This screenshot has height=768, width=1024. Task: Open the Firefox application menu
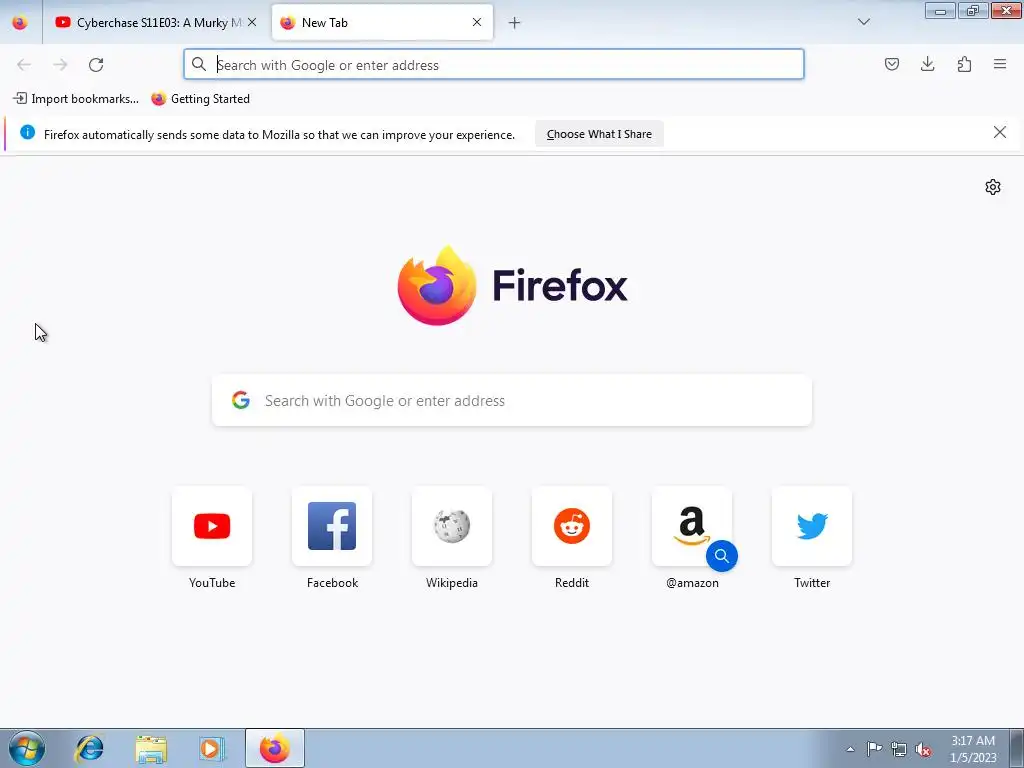point(1000,64)
